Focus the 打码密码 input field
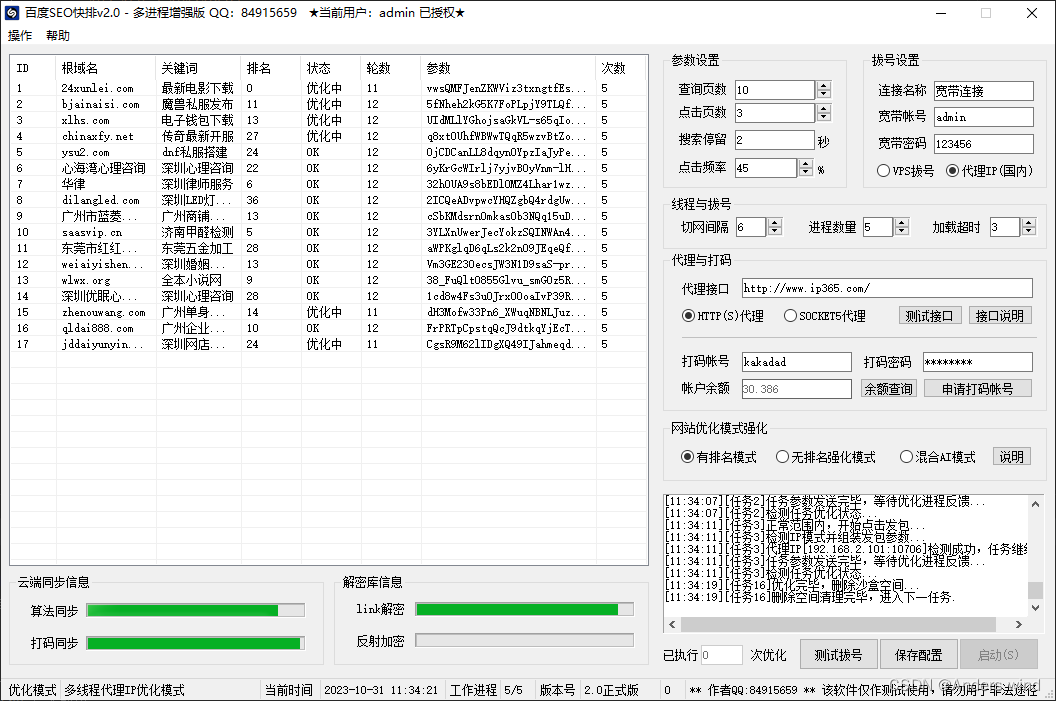The width and height of the screenshot is (1056, 701). point(978,362)
